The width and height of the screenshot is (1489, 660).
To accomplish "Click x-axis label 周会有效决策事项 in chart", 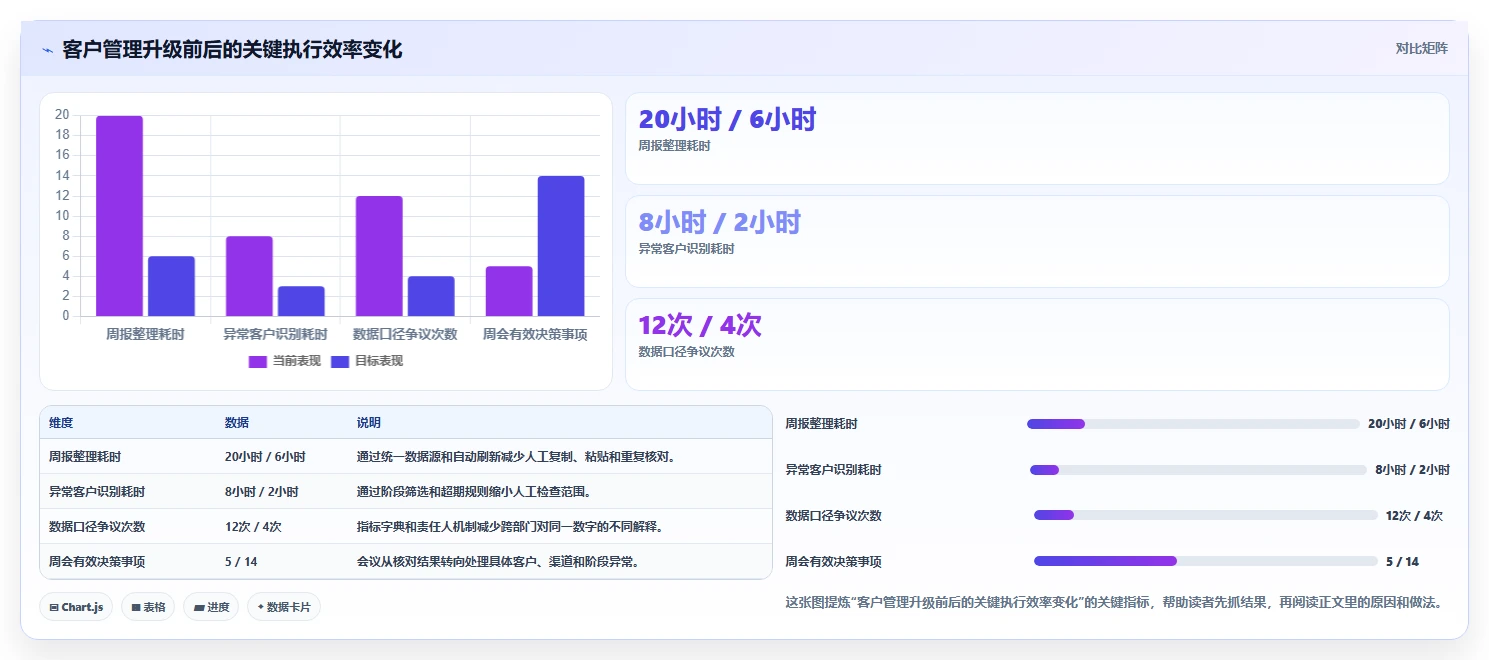I will coord(535,334).
